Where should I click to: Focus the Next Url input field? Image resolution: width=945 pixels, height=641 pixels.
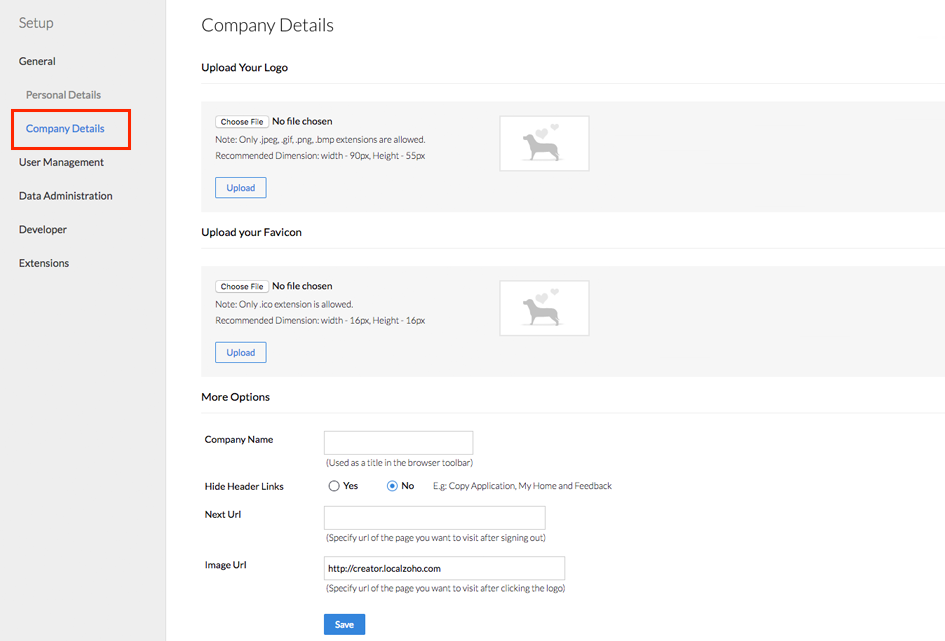435,517
